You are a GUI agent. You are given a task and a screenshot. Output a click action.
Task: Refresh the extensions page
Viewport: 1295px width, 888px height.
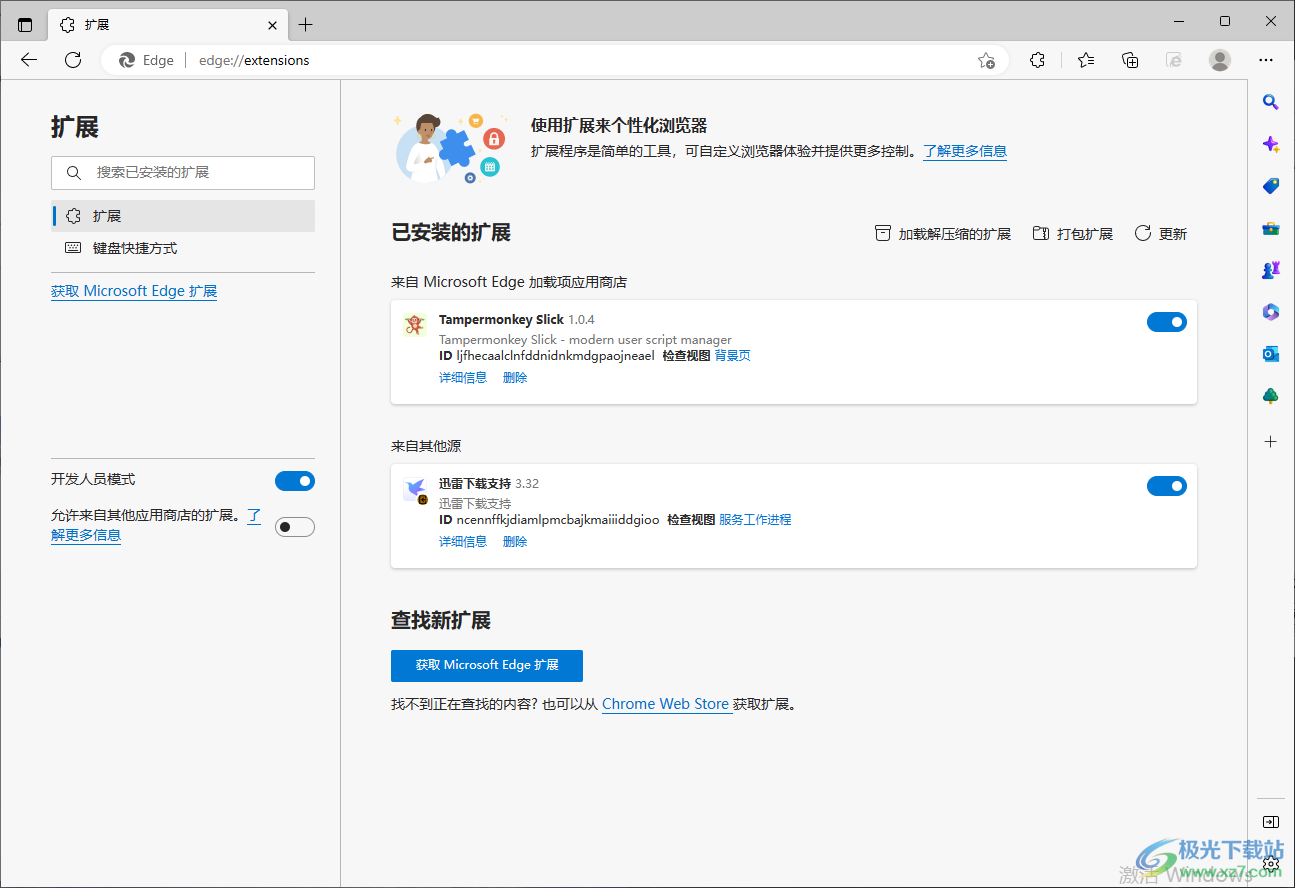73,60
